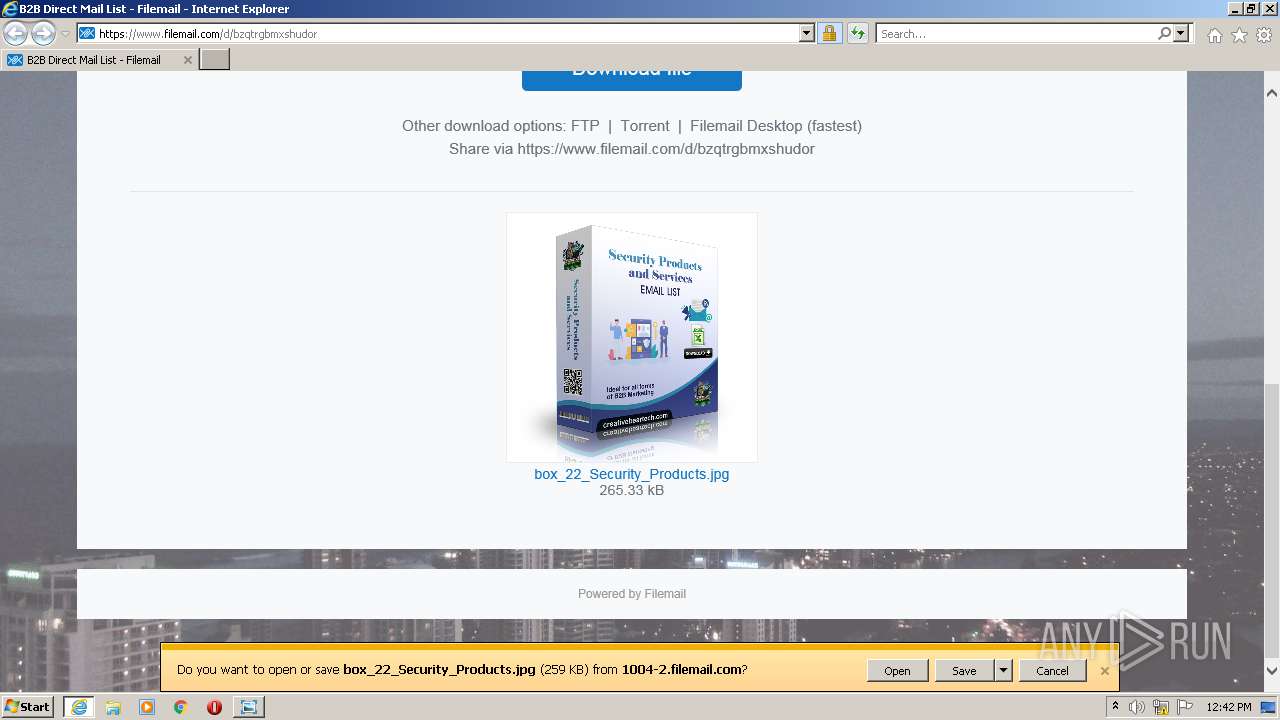
Task: Go forward with the browser Forward arrow
Action: point(43,34)
